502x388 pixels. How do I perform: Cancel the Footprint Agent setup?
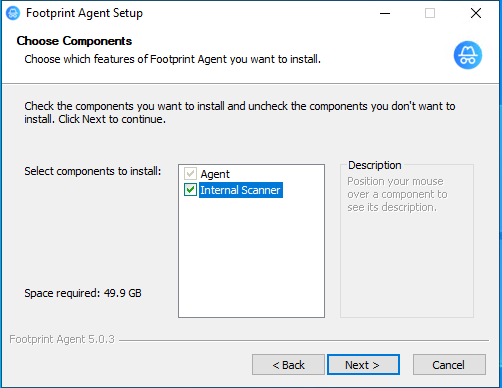tap(449, 365)
